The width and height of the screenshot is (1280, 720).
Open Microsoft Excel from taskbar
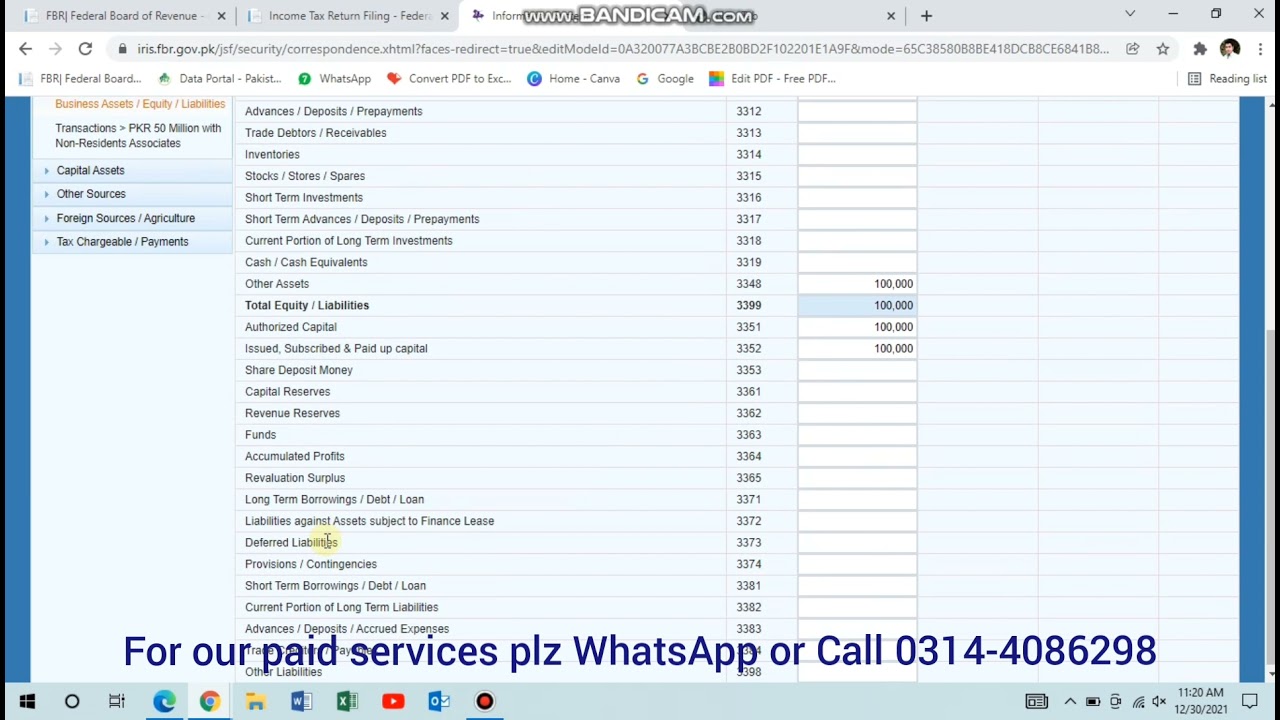click(347, 702)
